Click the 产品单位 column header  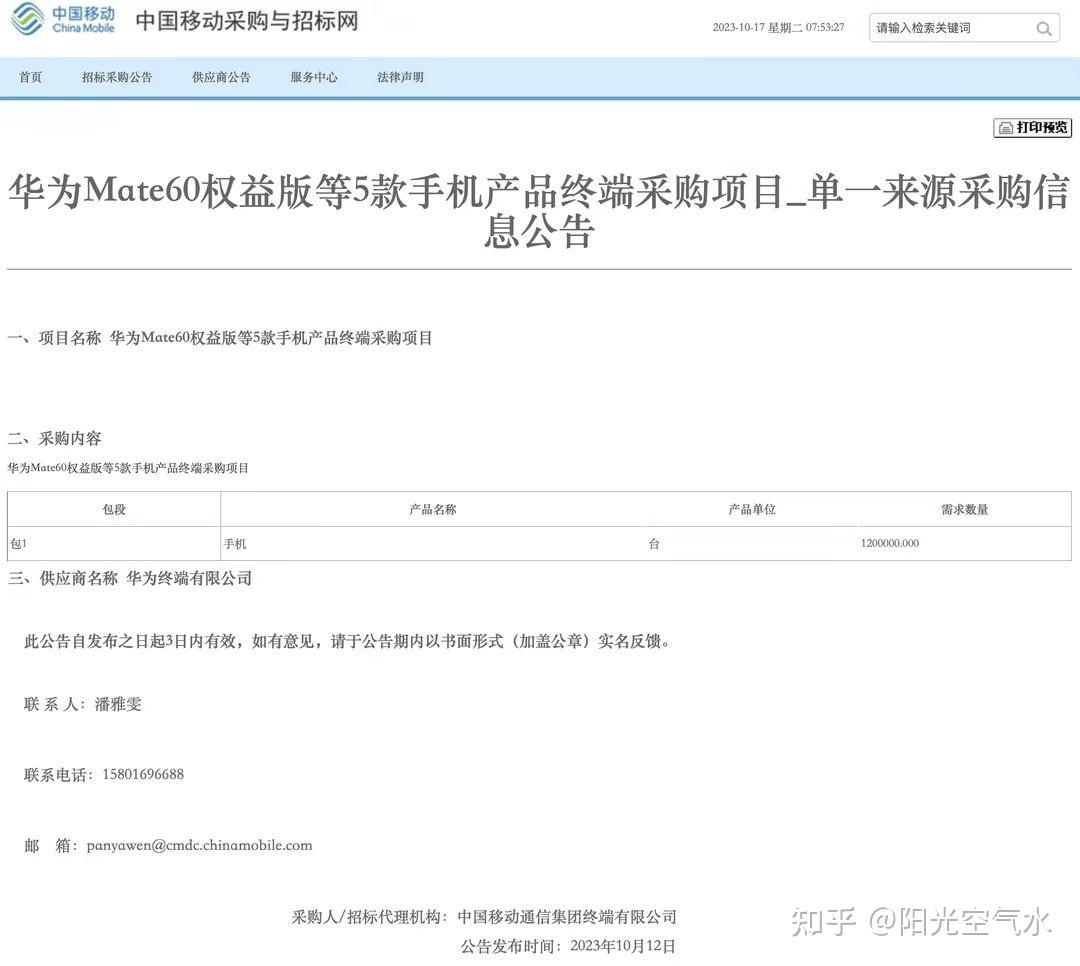point(751,509)
